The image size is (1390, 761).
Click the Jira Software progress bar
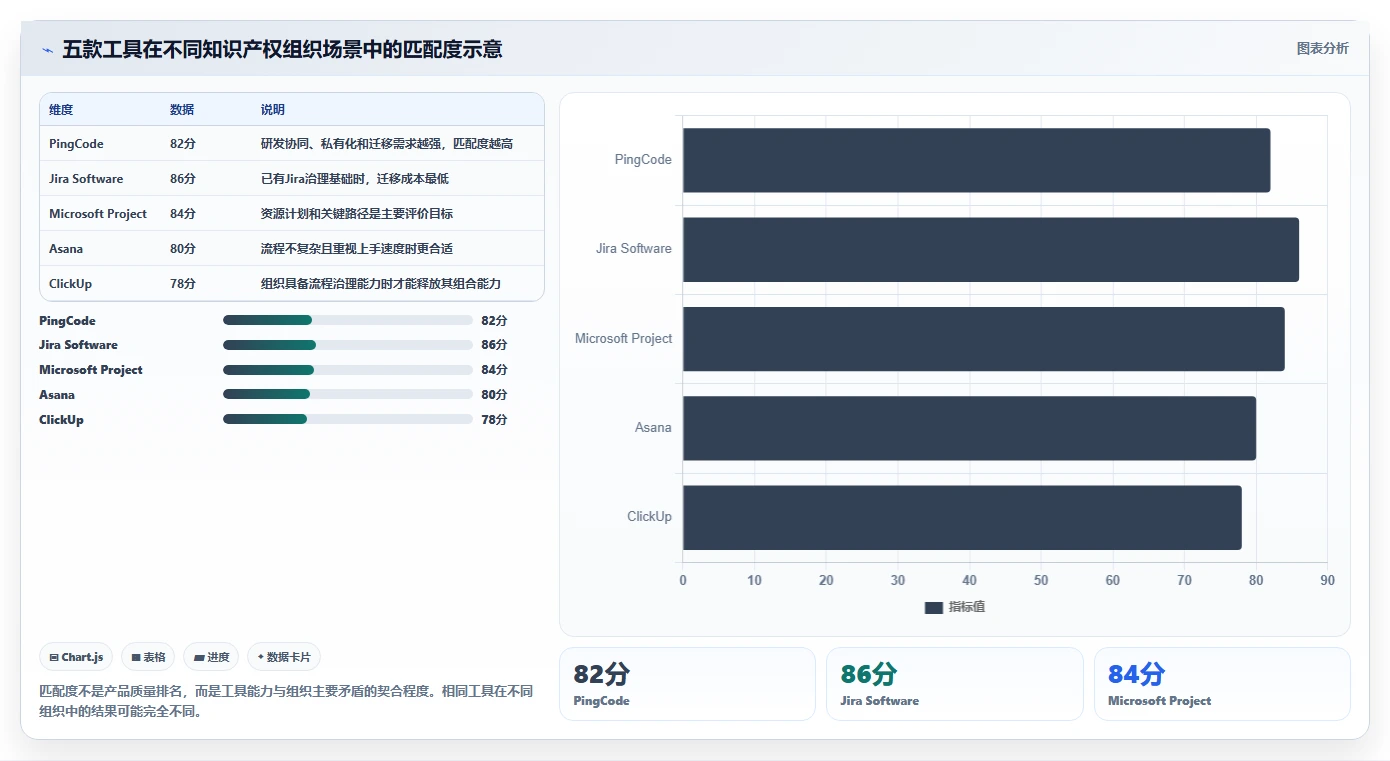(x=348, y=345)
